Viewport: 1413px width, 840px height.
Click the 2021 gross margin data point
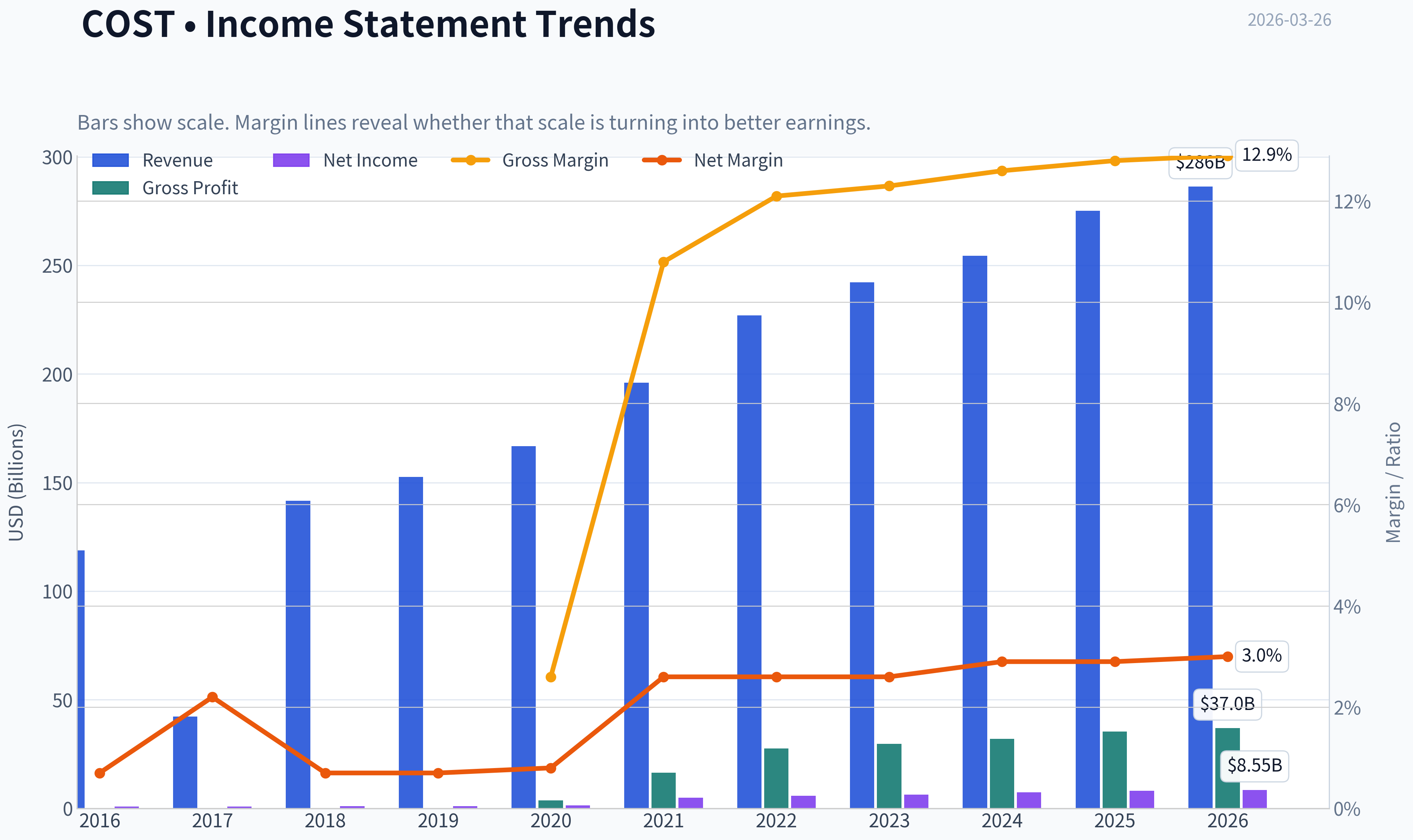click(664, 262)
